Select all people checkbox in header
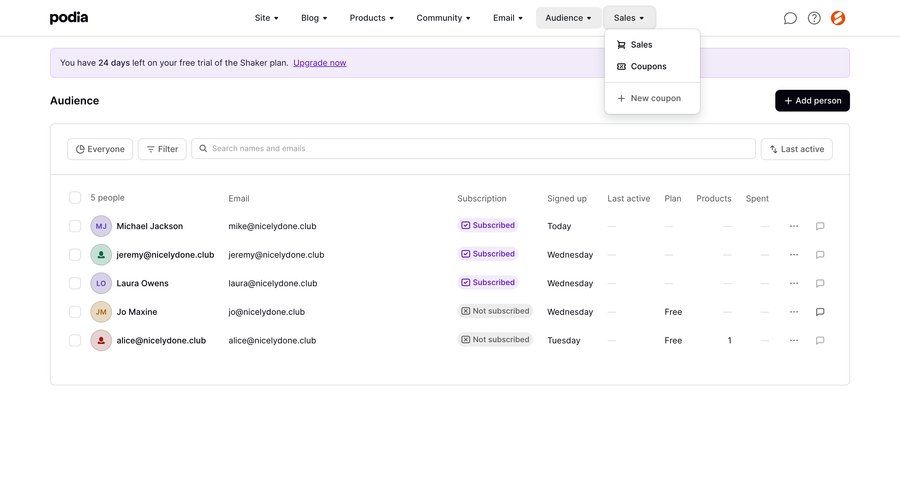The height and width of the screenshot is (484, 900). pyautogui.click(x=75, y=198)
